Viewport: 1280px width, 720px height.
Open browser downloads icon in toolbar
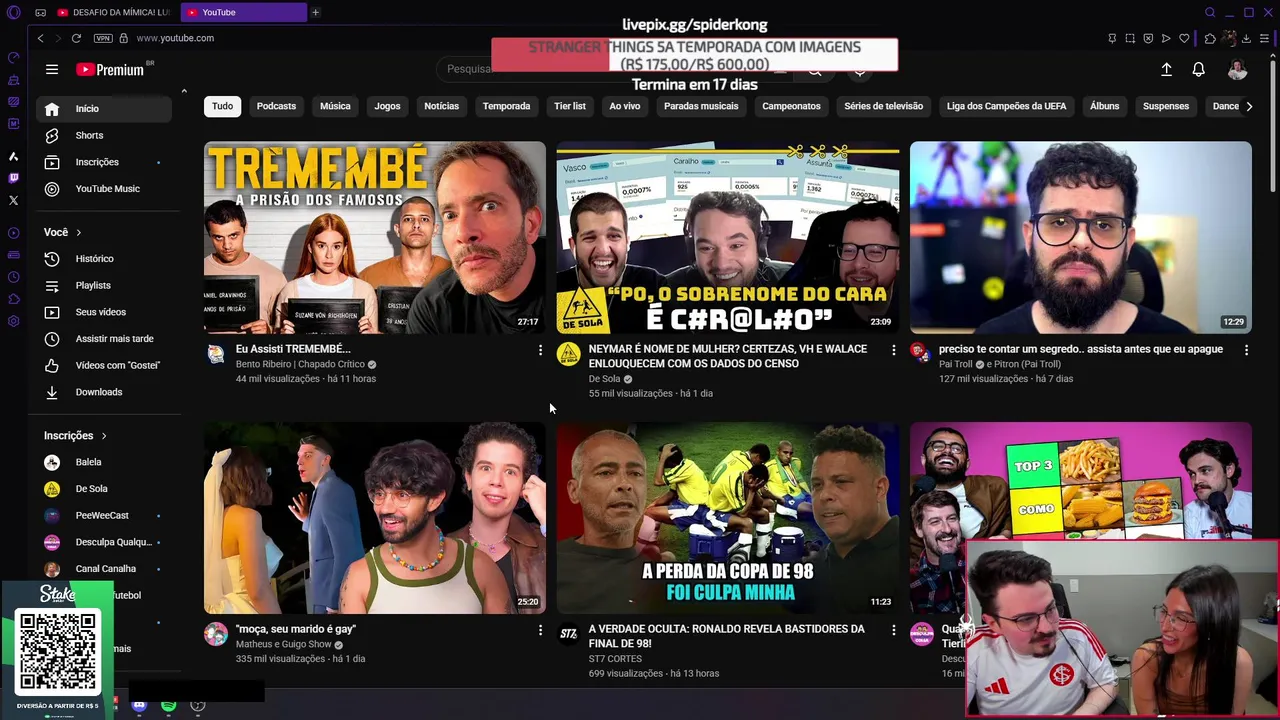click(1246, 38)
